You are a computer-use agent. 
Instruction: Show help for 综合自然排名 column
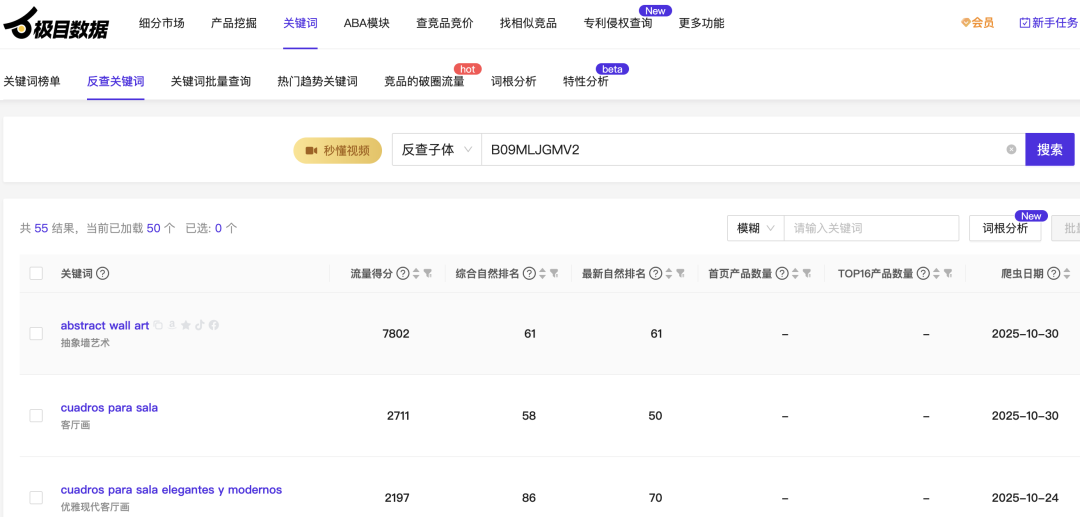pyautogui.click(x=529, y=273)
